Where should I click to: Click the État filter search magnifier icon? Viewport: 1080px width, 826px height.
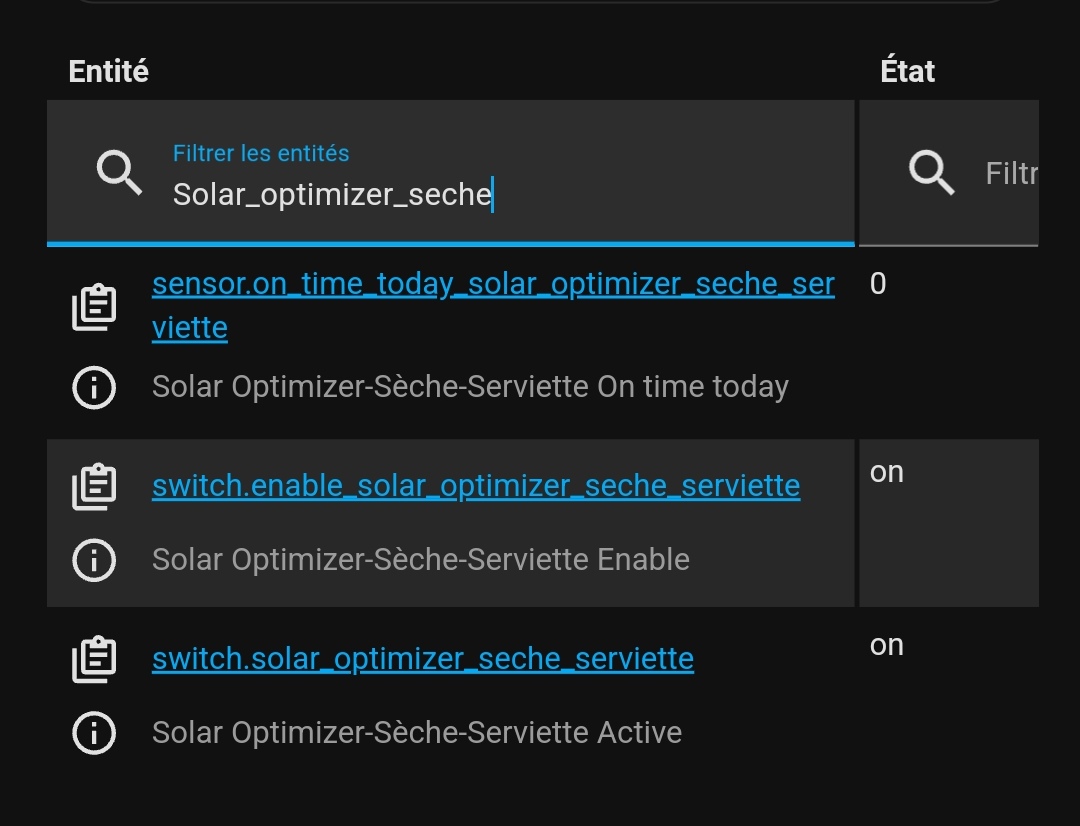tap(931, 172)
